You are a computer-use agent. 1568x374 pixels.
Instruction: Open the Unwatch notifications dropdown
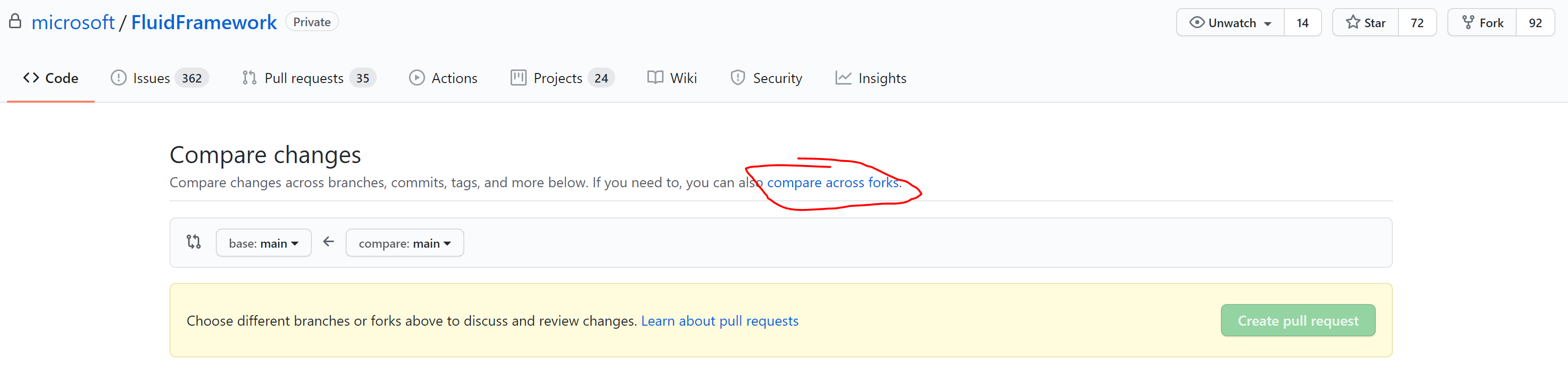pyautogui.click(x=1230, y=23)
